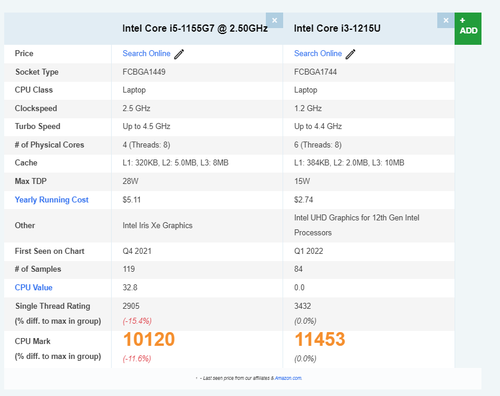Viewport: 500px width, 396px height.
Task: Open Search Online link for i5-1155G7
Action: pyautogui.click(x=146, y=54)
